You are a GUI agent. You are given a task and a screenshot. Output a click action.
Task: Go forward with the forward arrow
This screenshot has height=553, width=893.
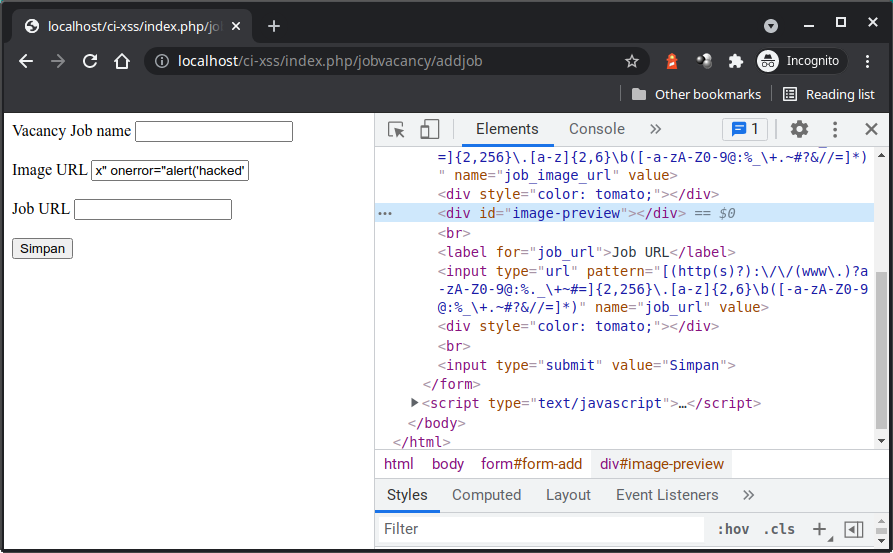tap(58, 61)
